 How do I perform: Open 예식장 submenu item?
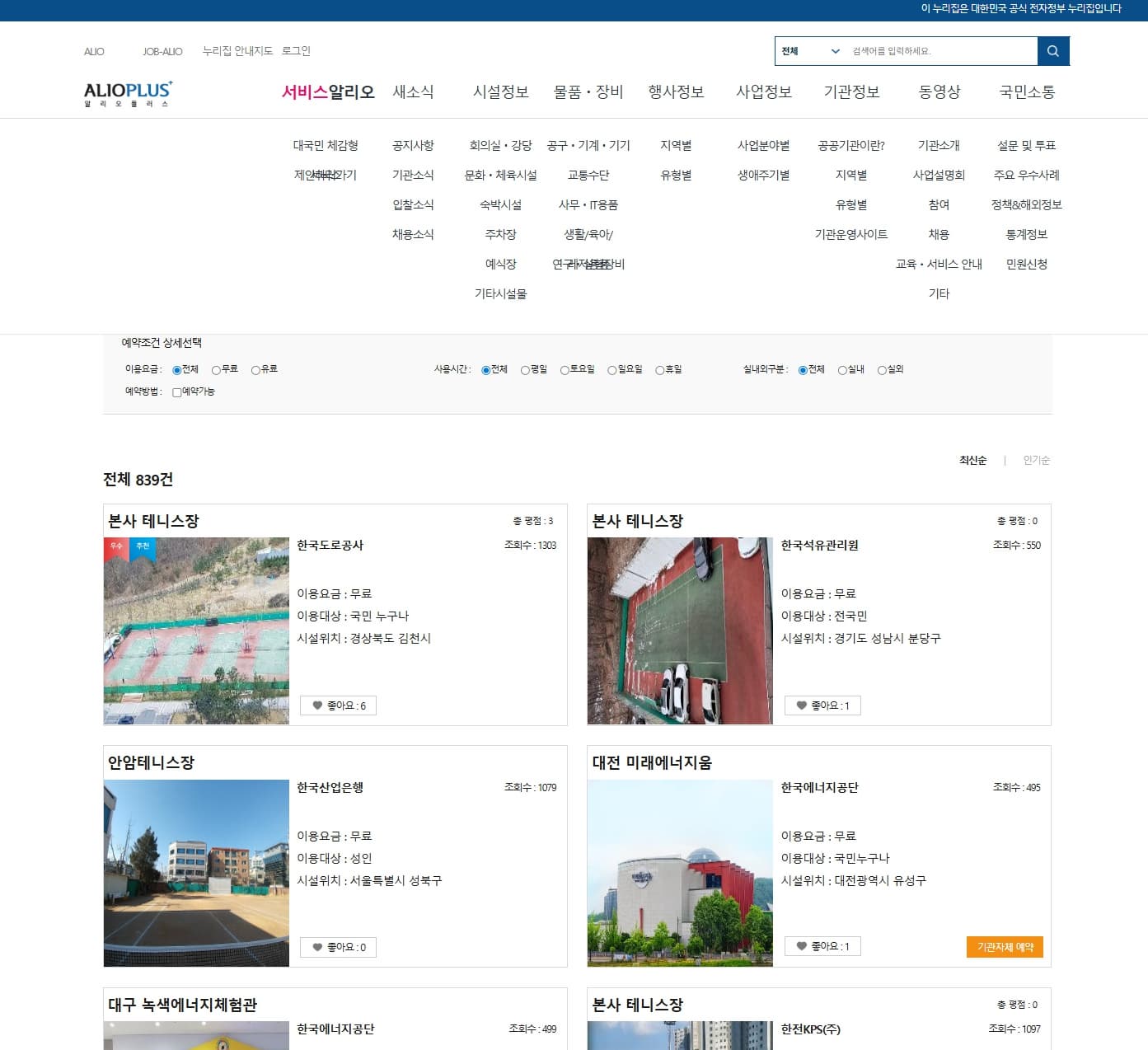[500, 264]
